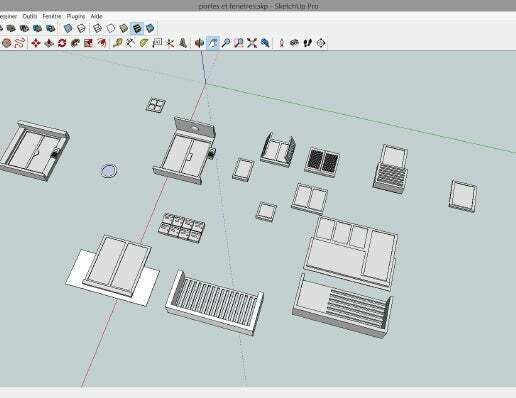Select the Follow Me tool

(75, 43)
